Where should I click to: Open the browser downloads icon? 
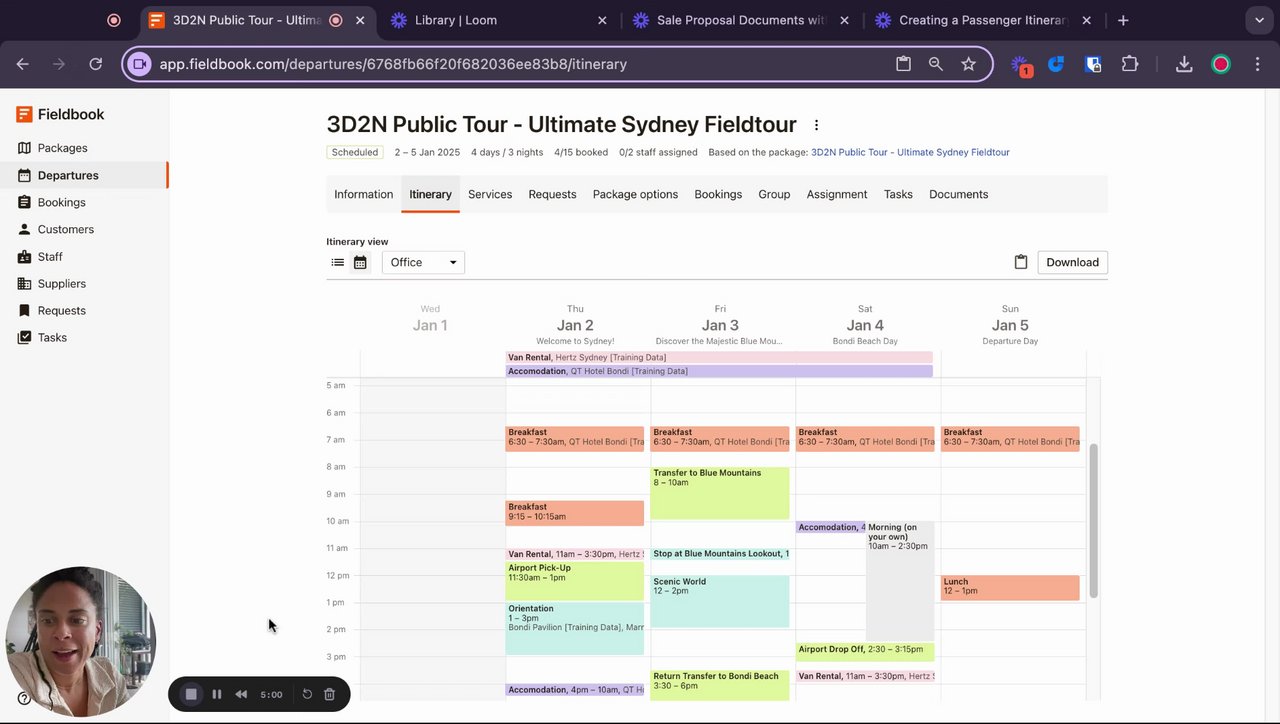click(x=1184, y=64)
